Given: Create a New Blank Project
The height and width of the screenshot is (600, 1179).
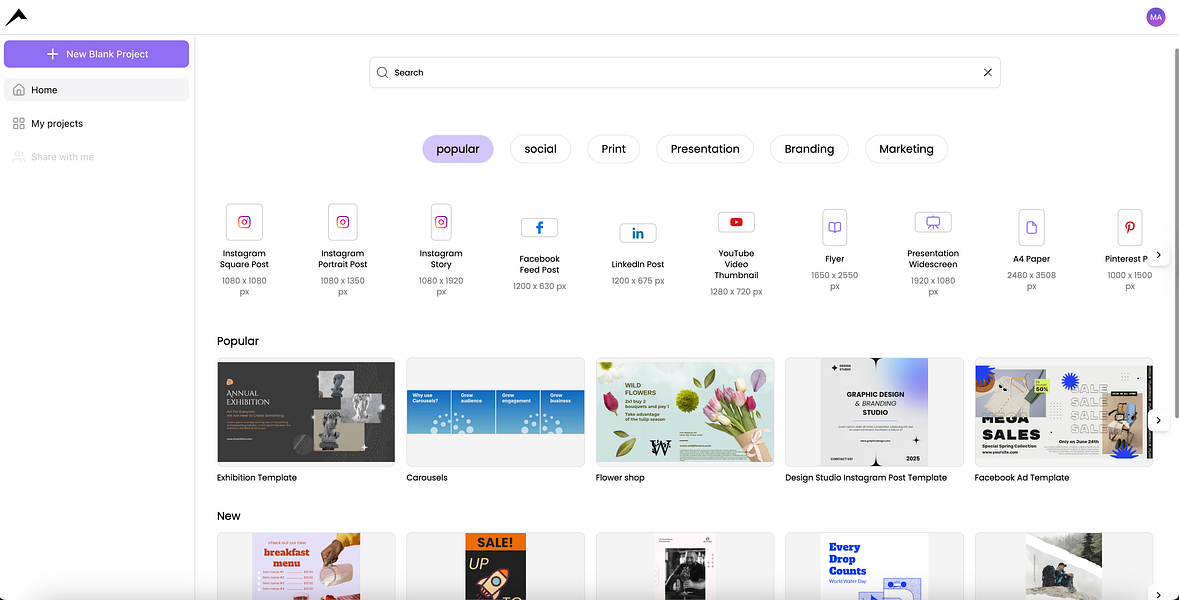Looking at the screenshot, I should [96, 54].
